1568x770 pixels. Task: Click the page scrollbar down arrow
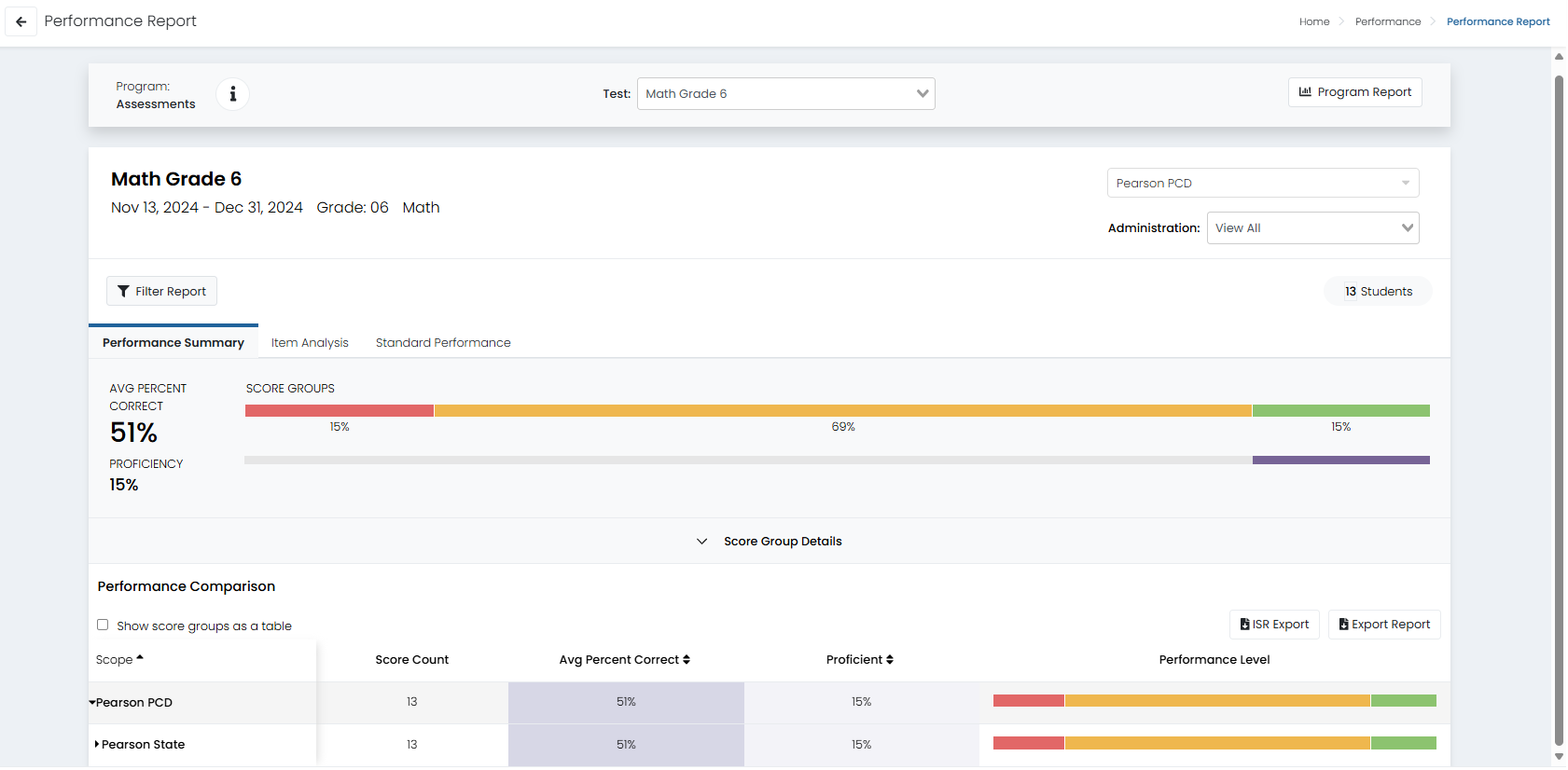[x=1559, y=756]
